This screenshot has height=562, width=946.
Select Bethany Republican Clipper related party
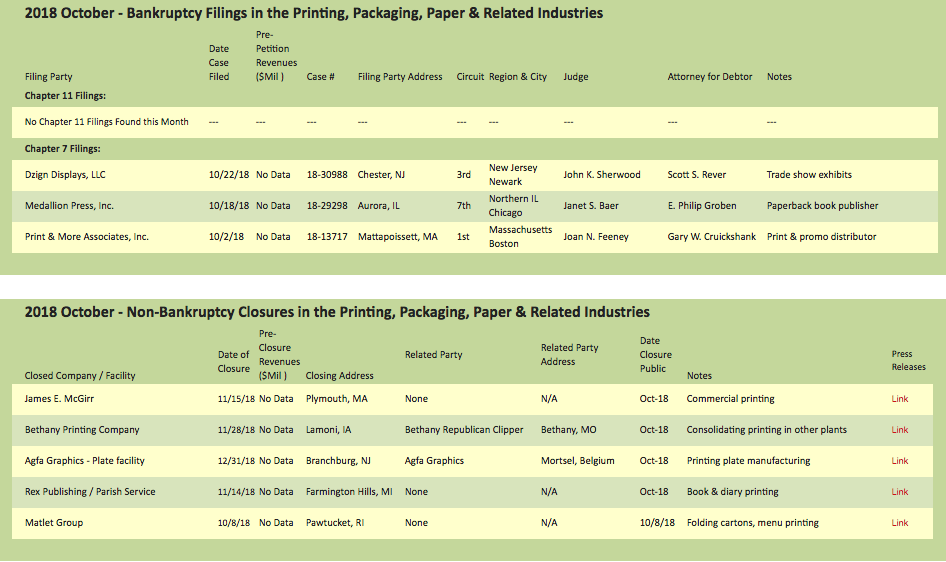pyautogui.click(x=464, y=430)
